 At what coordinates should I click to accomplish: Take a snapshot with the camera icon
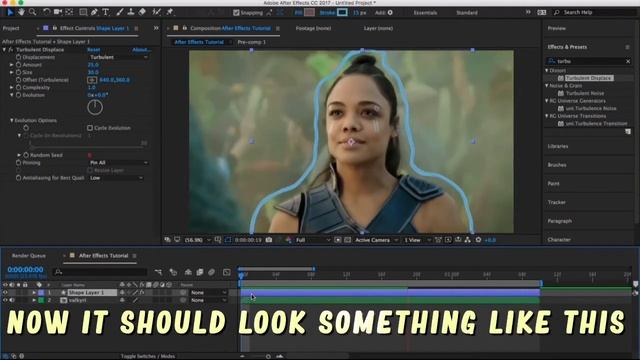269,240
